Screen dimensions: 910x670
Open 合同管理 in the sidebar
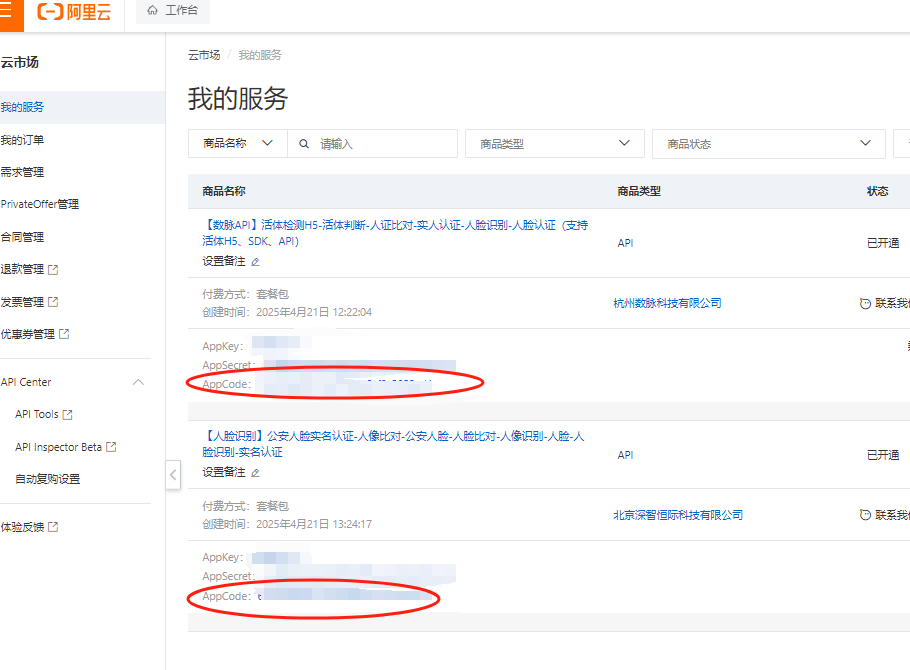pyautogui.click(x=22, y=237)
